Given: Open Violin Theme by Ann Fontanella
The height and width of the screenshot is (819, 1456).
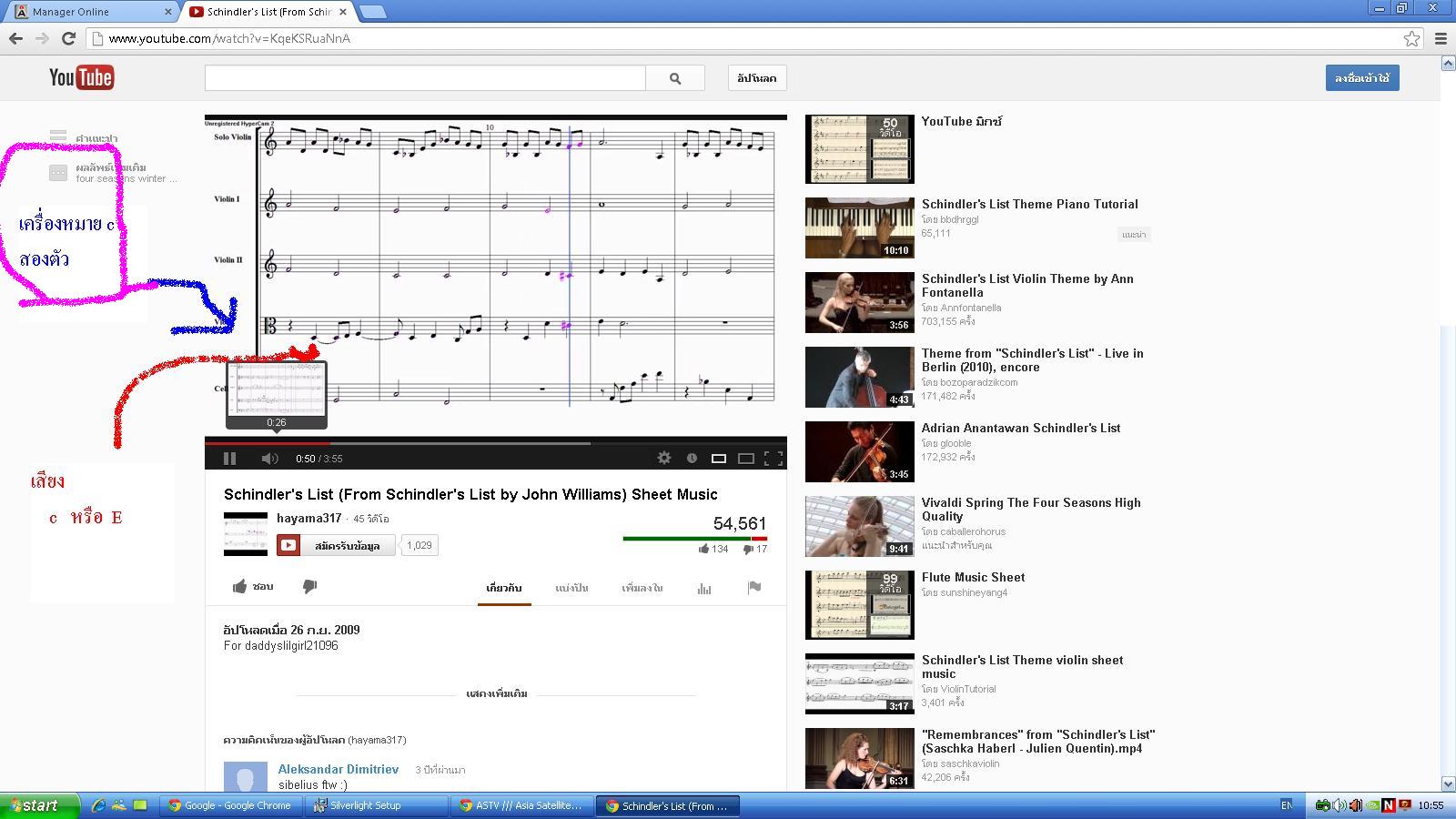Looking at the screenshot, I should [x=1027, y=286].
